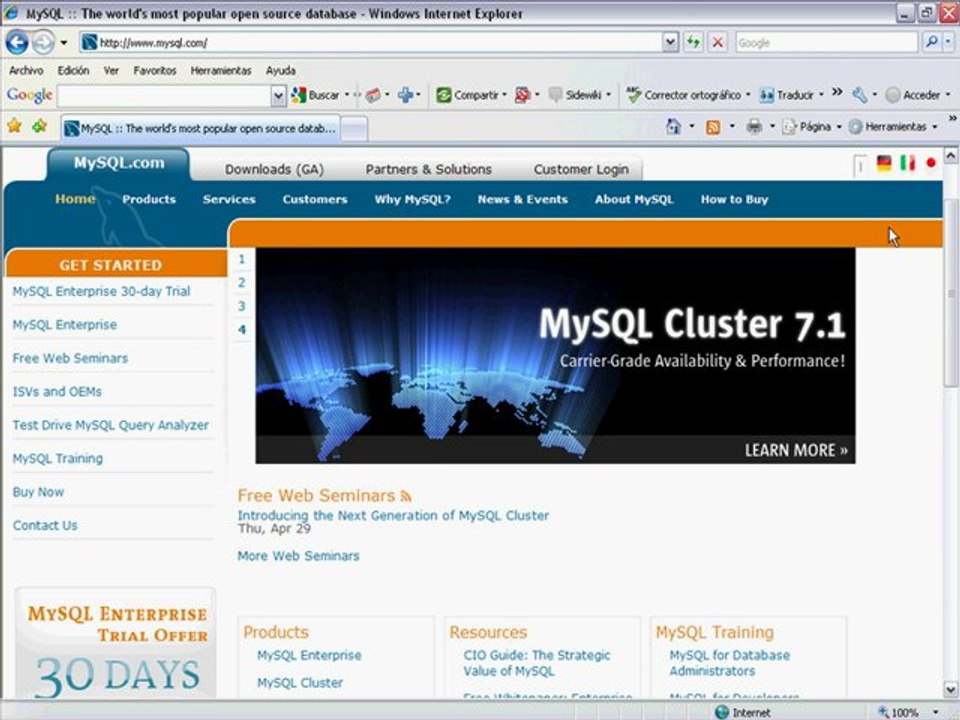Click the page vertical scrollbar thumb
The image size is (960, 720).
pos(950,293)
